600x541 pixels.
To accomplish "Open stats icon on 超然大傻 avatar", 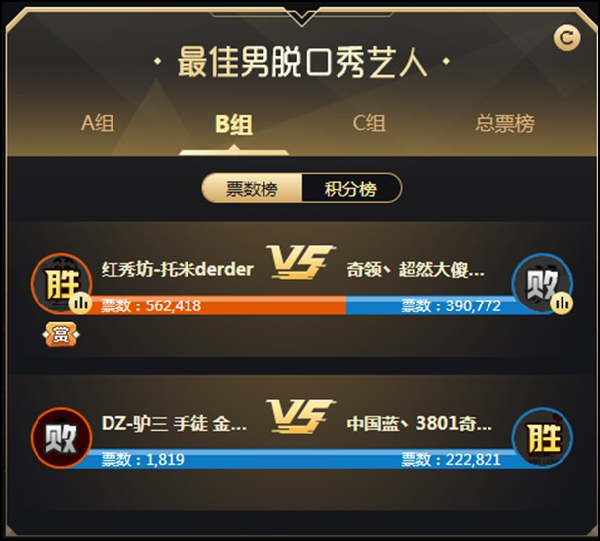I will coord(561,303).
